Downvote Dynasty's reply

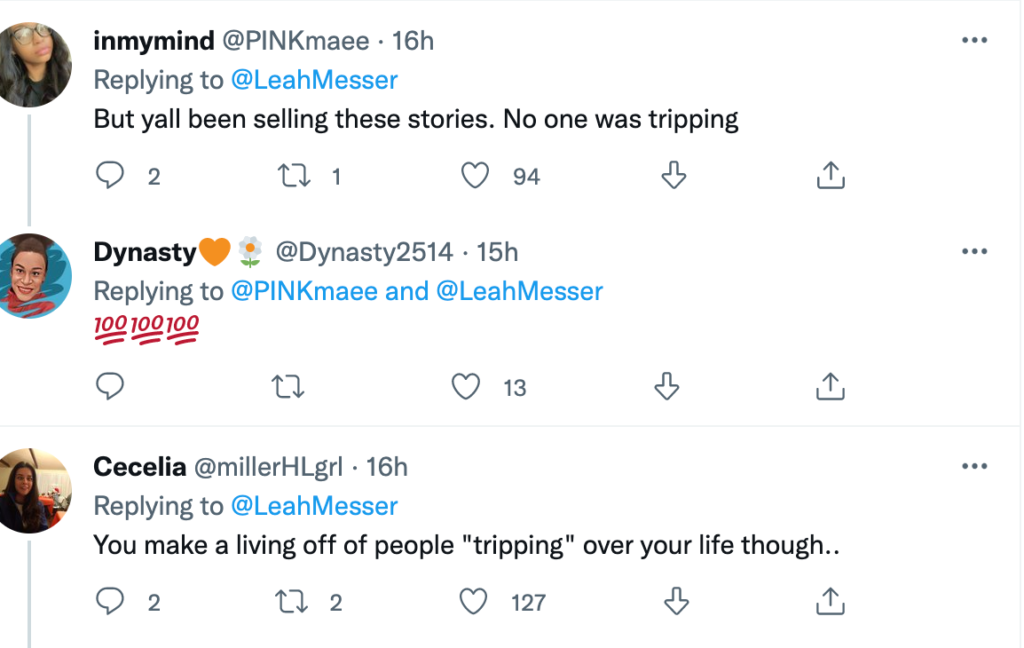(666, 386)
